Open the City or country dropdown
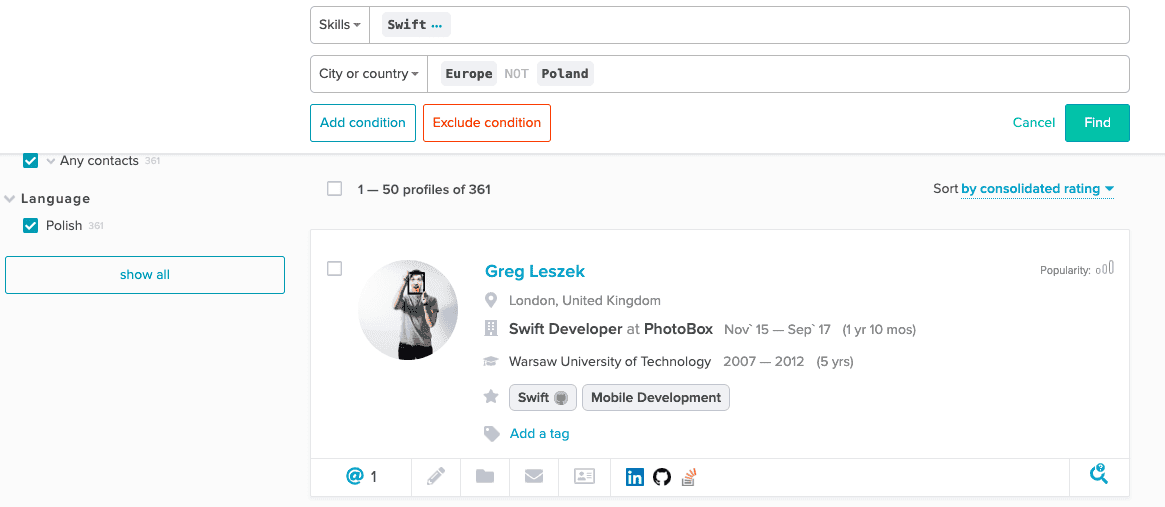The image size is (1165, 507). 368,74
